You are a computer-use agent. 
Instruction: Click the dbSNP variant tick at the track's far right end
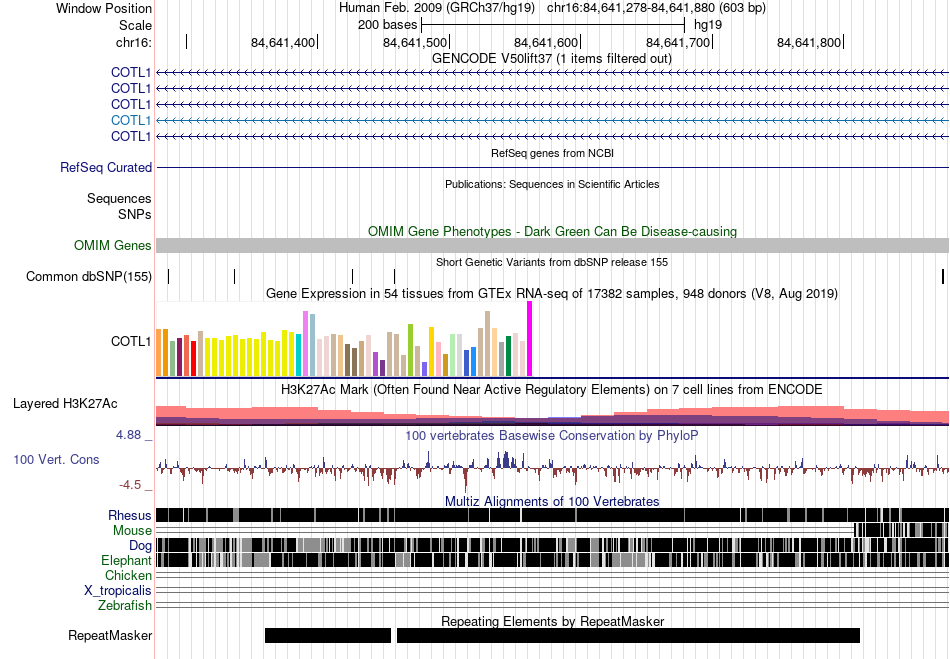tap(943, 276)
